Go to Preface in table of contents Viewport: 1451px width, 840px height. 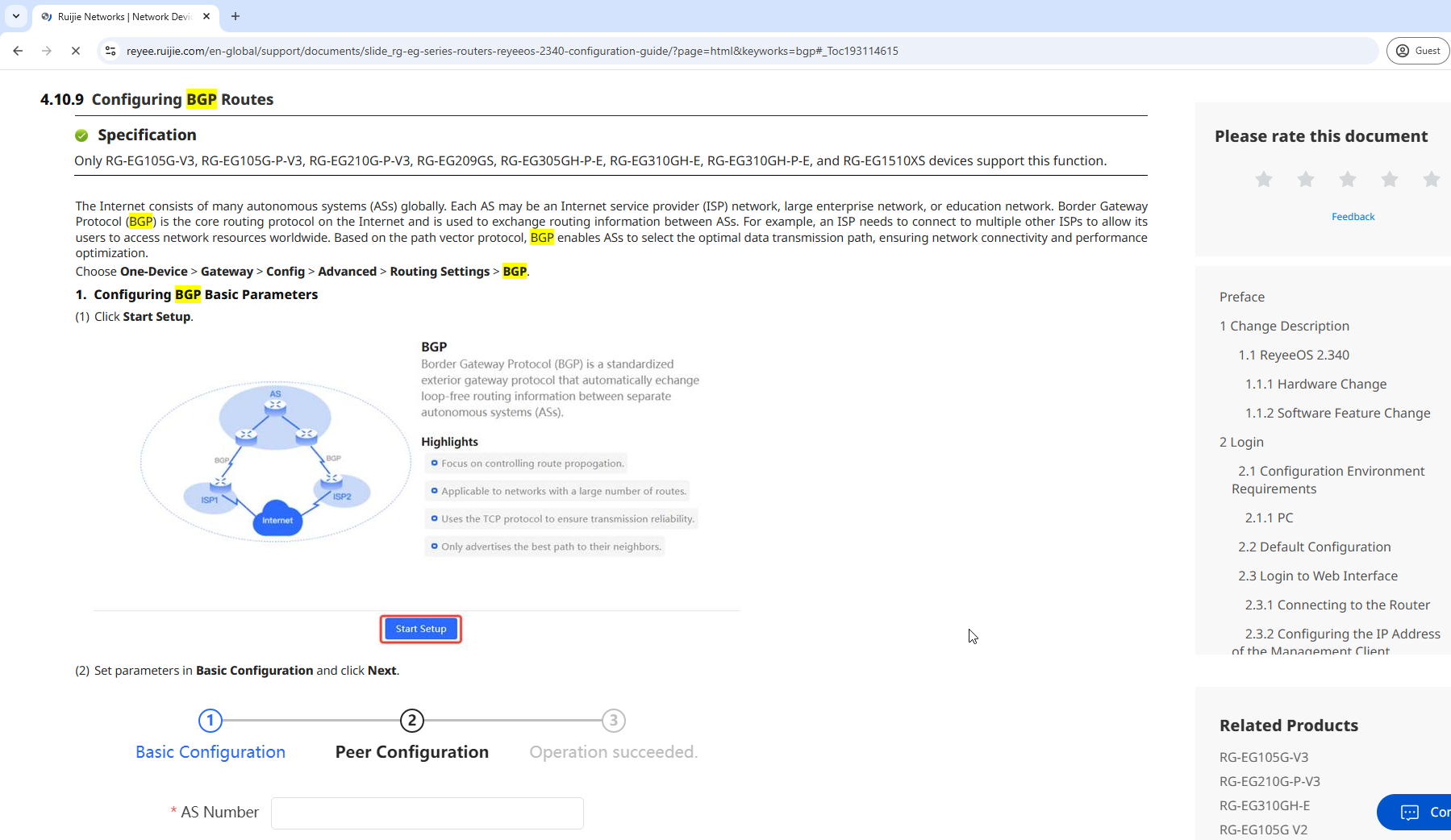click(1241, 297)
